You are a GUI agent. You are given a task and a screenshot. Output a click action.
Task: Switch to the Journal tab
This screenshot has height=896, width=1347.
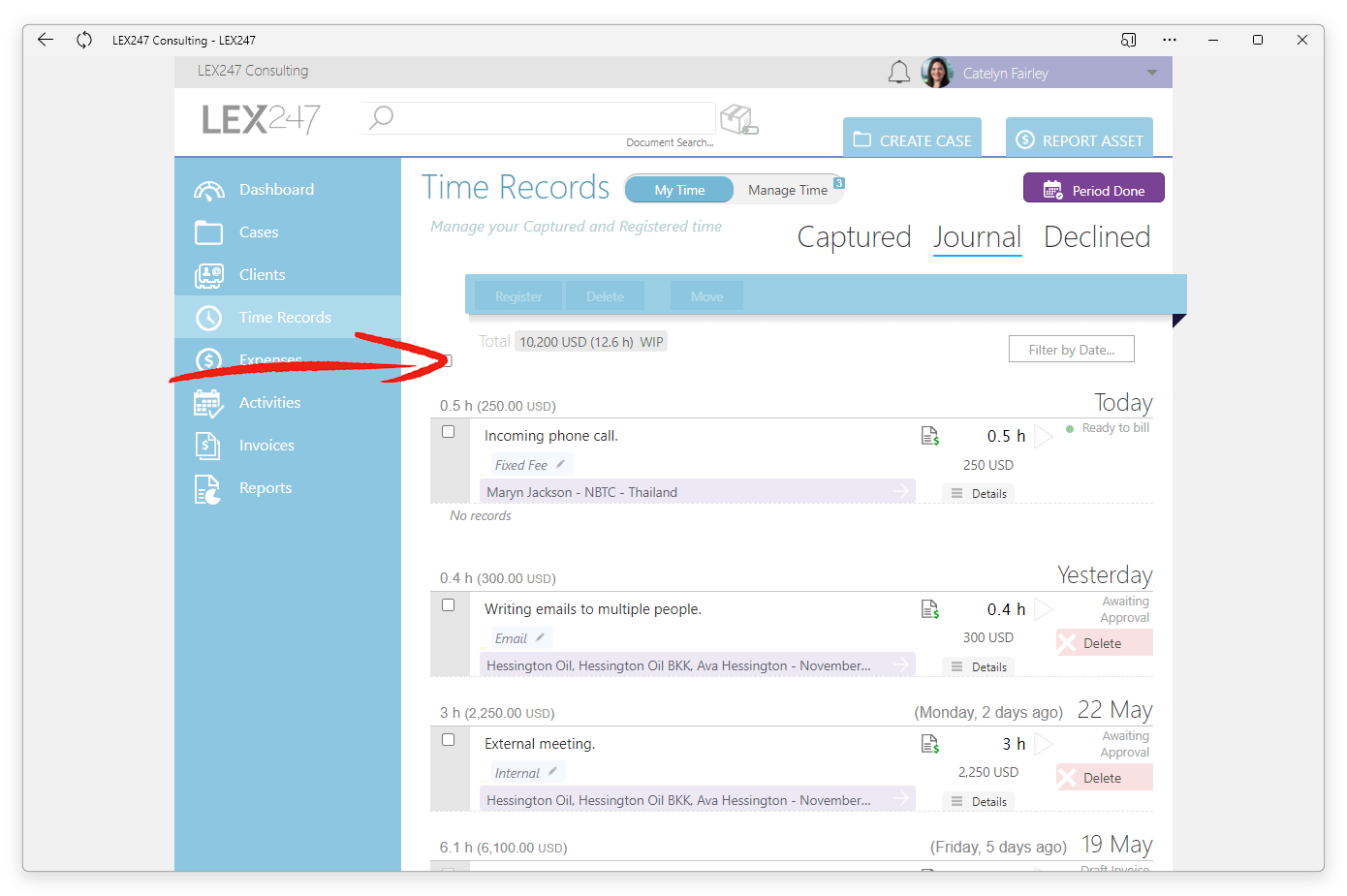(x=978, y=237)
